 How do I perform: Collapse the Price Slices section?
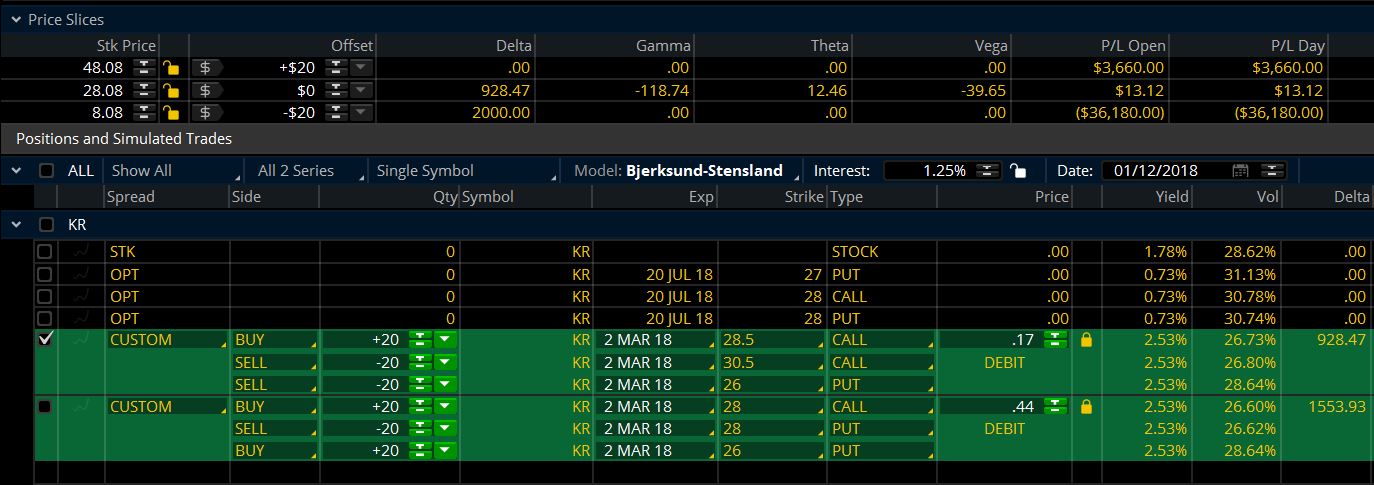(15, 19)
